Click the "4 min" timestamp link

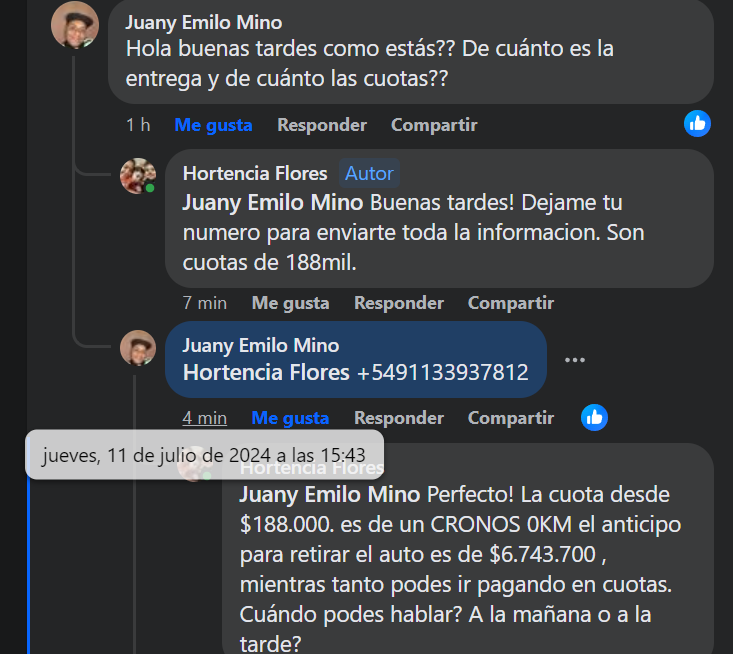coord(204,417)
